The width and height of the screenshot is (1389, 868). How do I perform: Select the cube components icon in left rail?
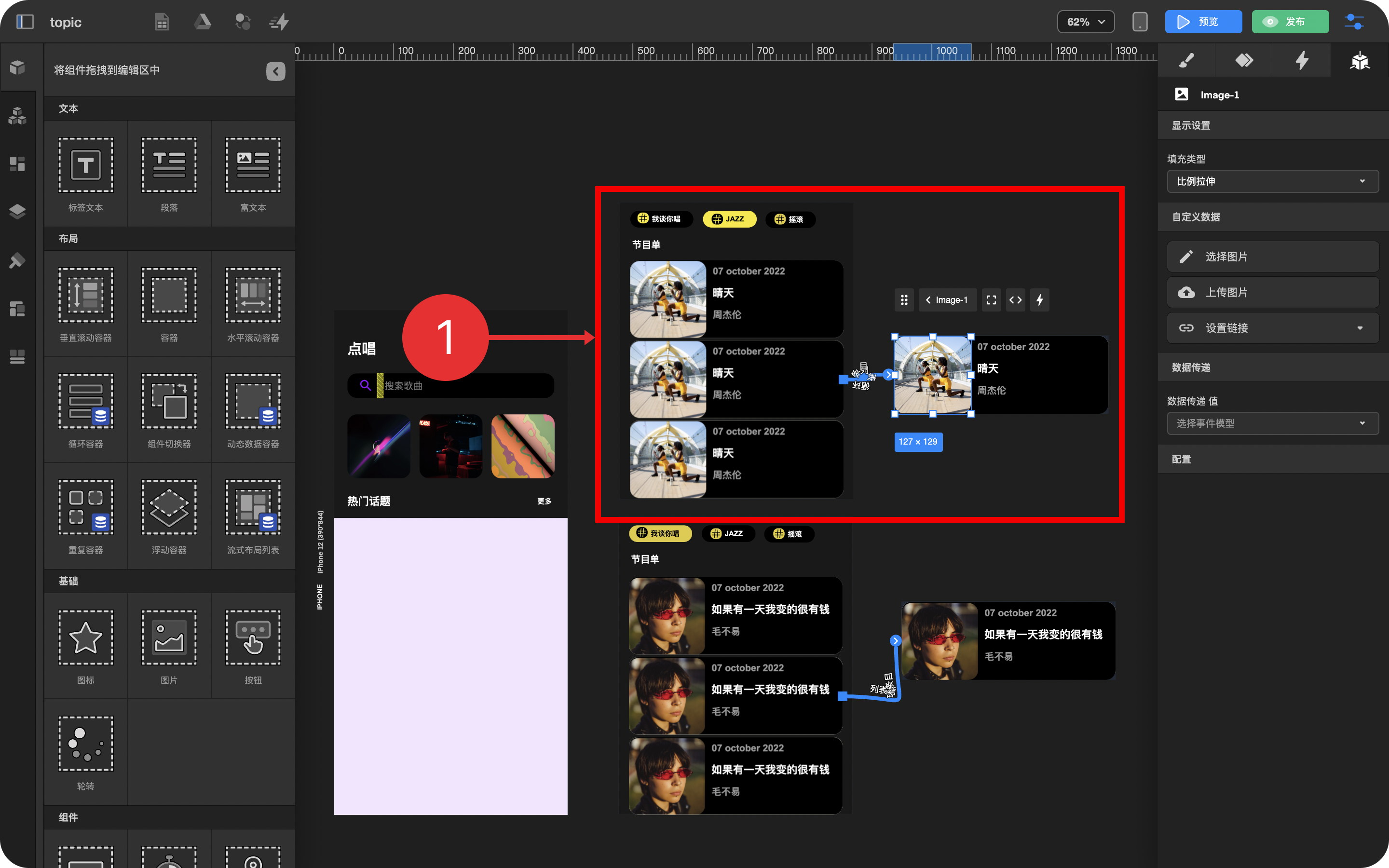pyautogui.click(x=17, y=68)
